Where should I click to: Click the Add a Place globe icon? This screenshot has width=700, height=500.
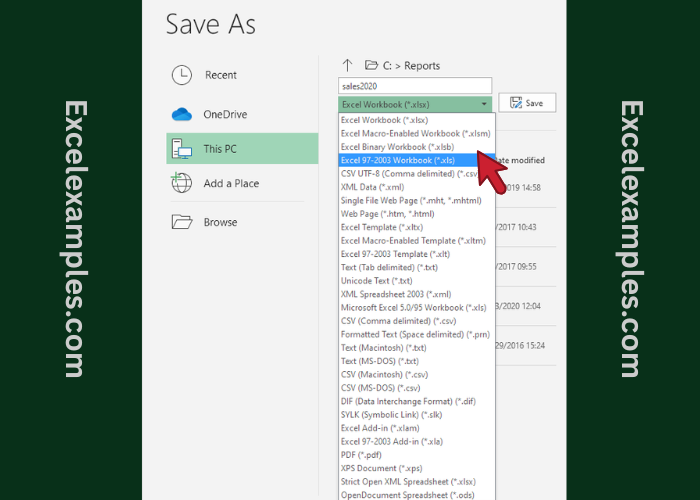(x=182, y=183)
